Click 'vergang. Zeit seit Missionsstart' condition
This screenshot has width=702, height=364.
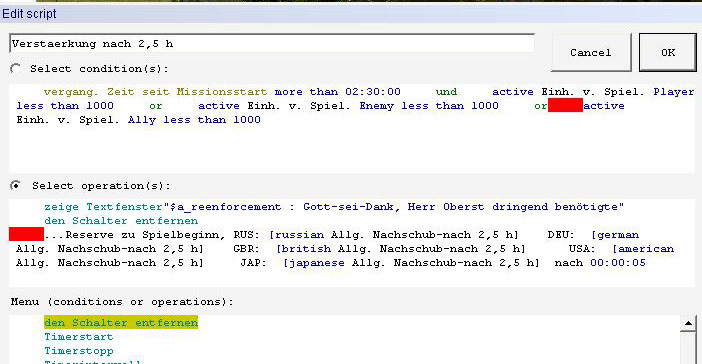[x=155, y=91]
